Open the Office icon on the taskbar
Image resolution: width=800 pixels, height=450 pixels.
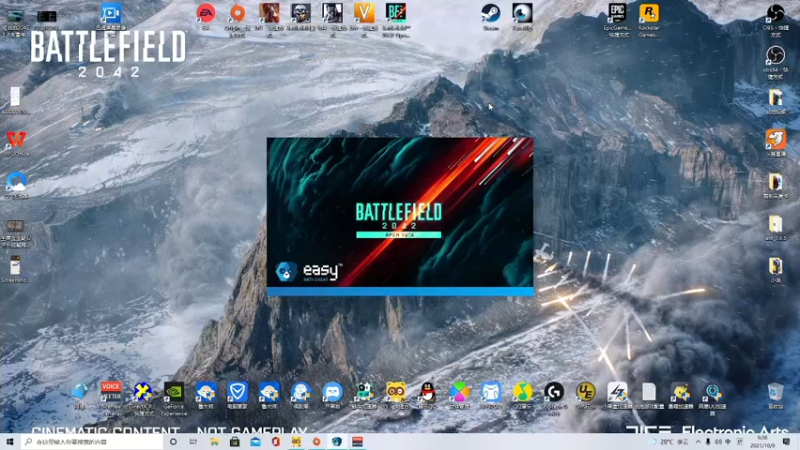(276, 441)
